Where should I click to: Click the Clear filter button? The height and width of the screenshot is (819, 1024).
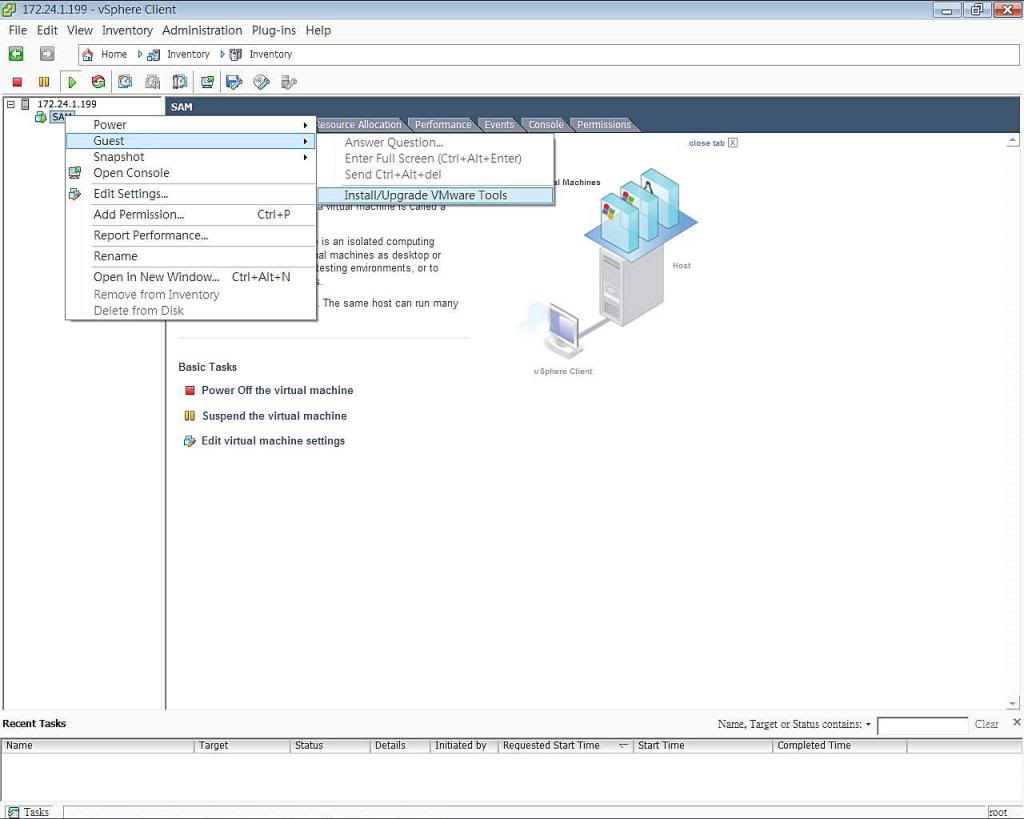(x=986, y=724)
